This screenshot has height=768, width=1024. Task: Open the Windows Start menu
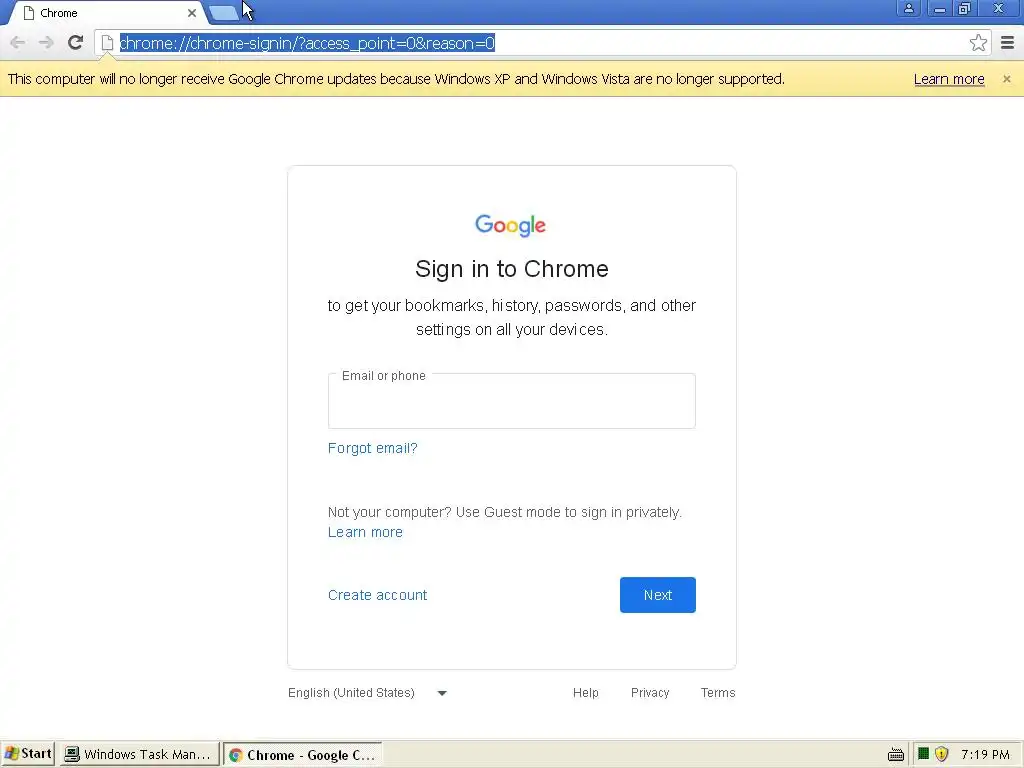tap(28, 754)
